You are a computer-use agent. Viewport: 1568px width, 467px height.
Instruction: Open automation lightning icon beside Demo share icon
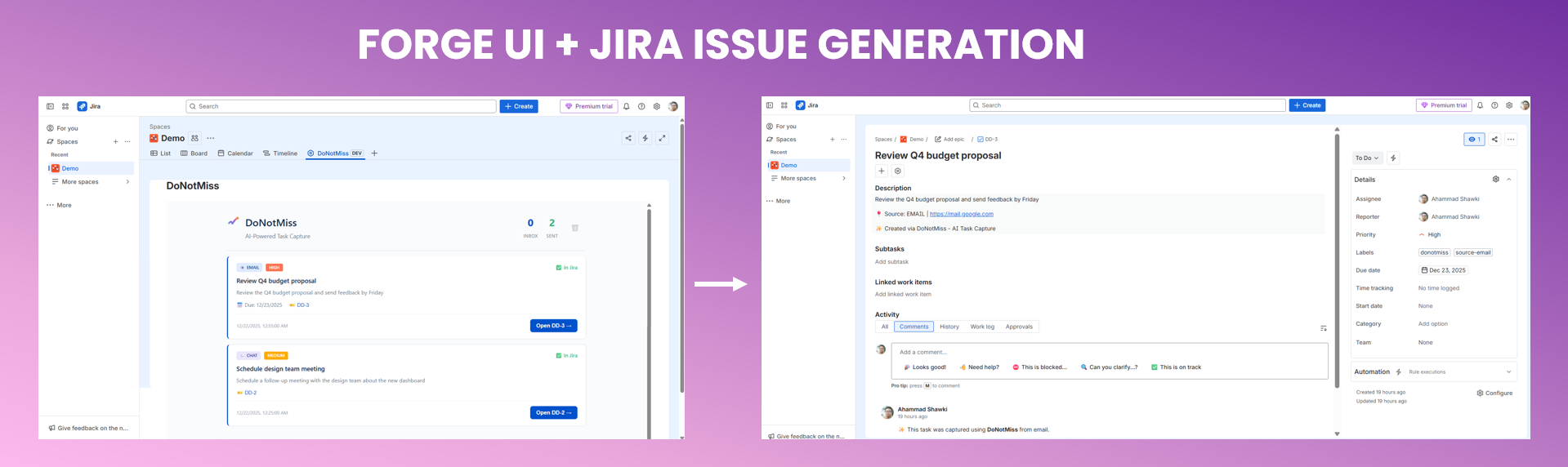pos(646,138)
